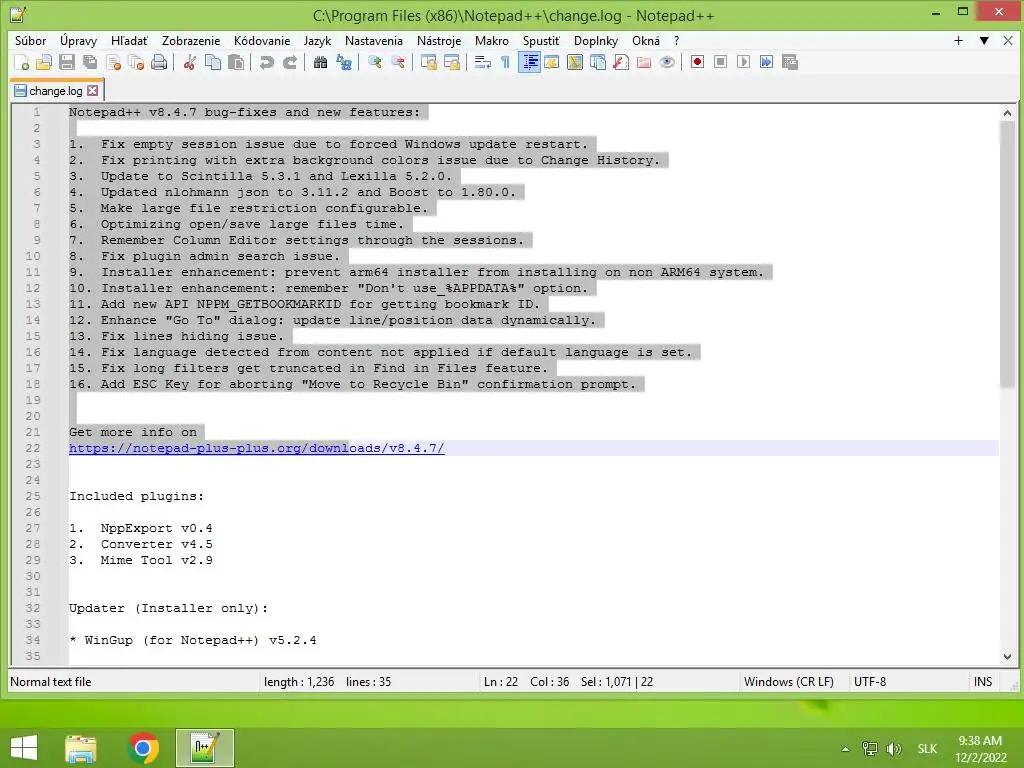Open the Hľadať menu
Screen dimensions: 1024x768
[129, 40]
